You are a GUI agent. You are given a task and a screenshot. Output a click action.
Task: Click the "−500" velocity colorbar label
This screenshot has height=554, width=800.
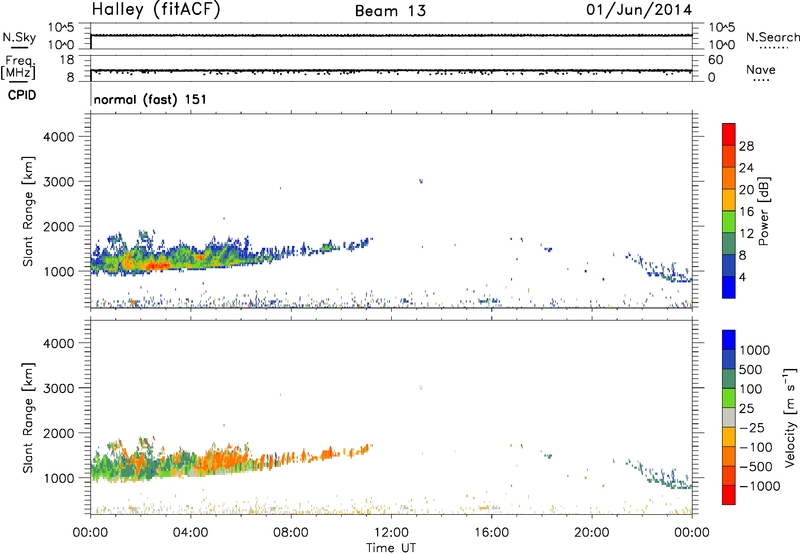[x=756, y=466]
